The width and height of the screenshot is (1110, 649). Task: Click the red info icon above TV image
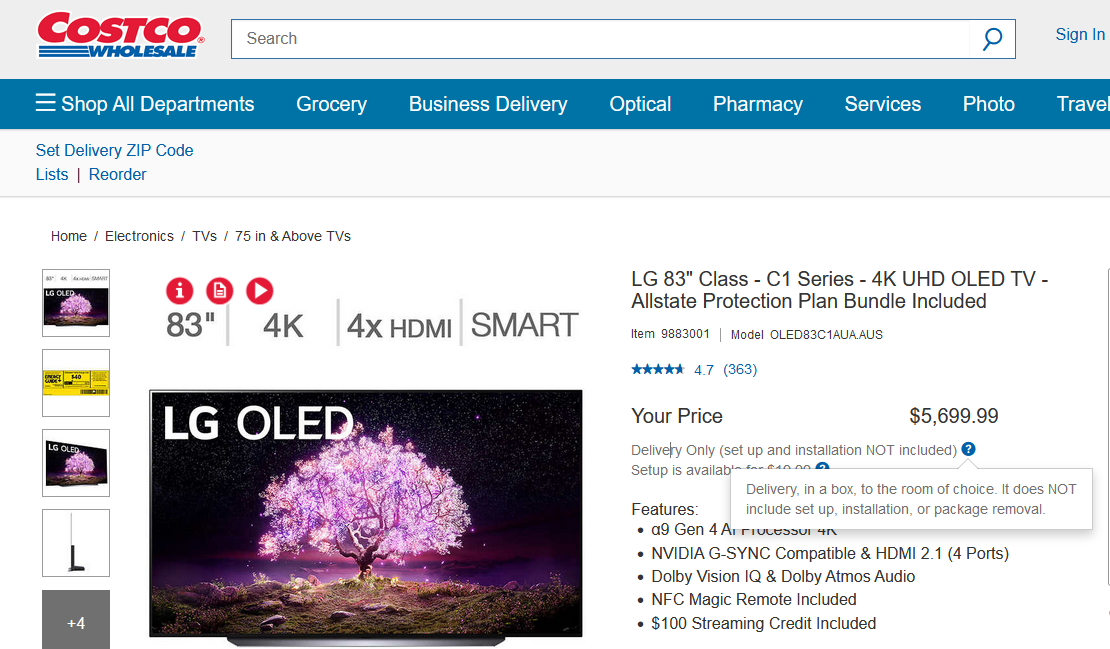coord(180,290)
